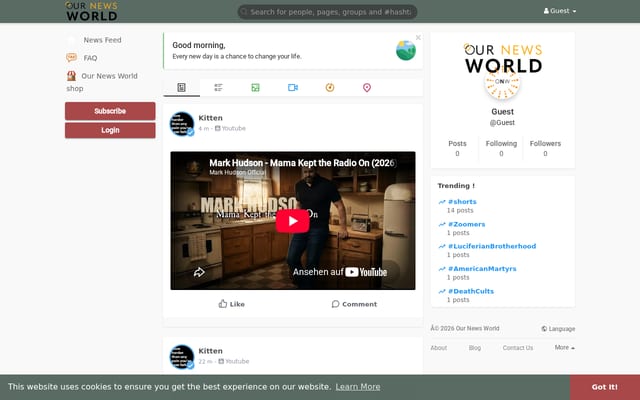
Task: Switch to the videos filter tab
Action: 293,87
